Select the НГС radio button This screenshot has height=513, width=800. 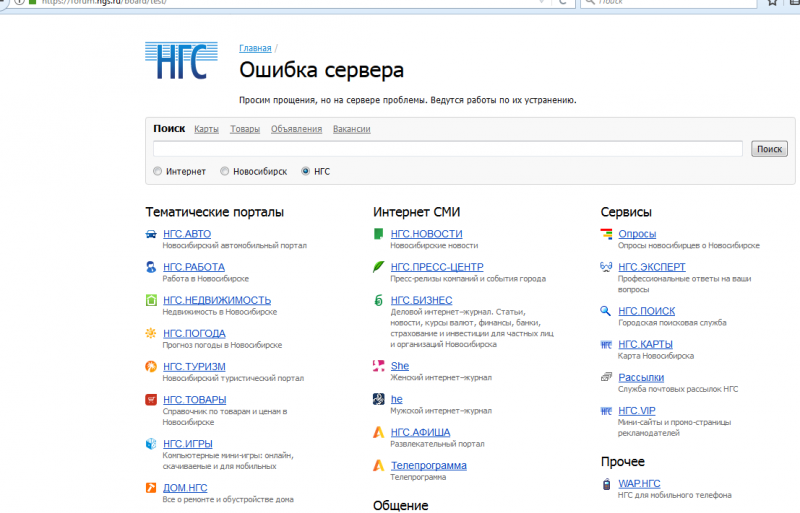(306, 171)
